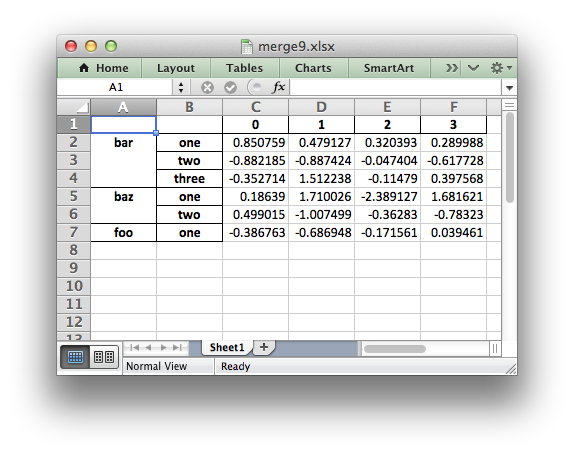Open the Tables ribbon tab
The image size is (574, 454).
tap(244, 68)
